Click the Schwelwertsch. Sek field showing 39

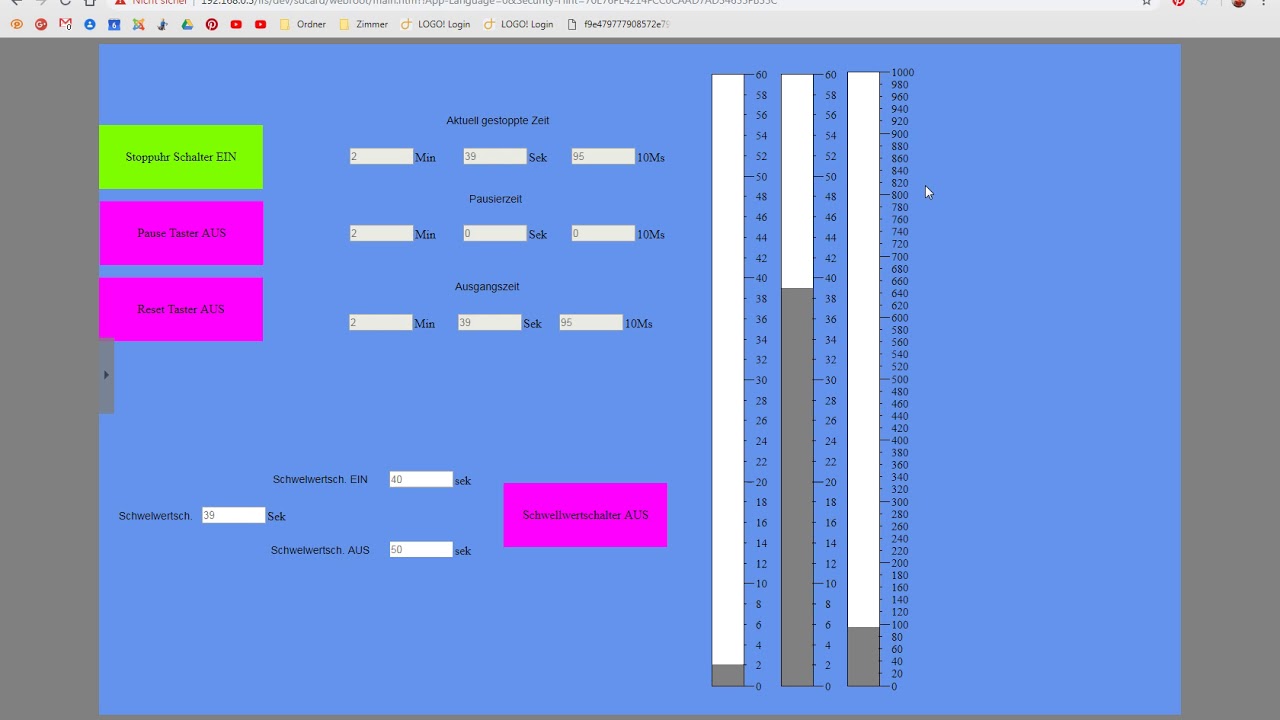(233, 515)
